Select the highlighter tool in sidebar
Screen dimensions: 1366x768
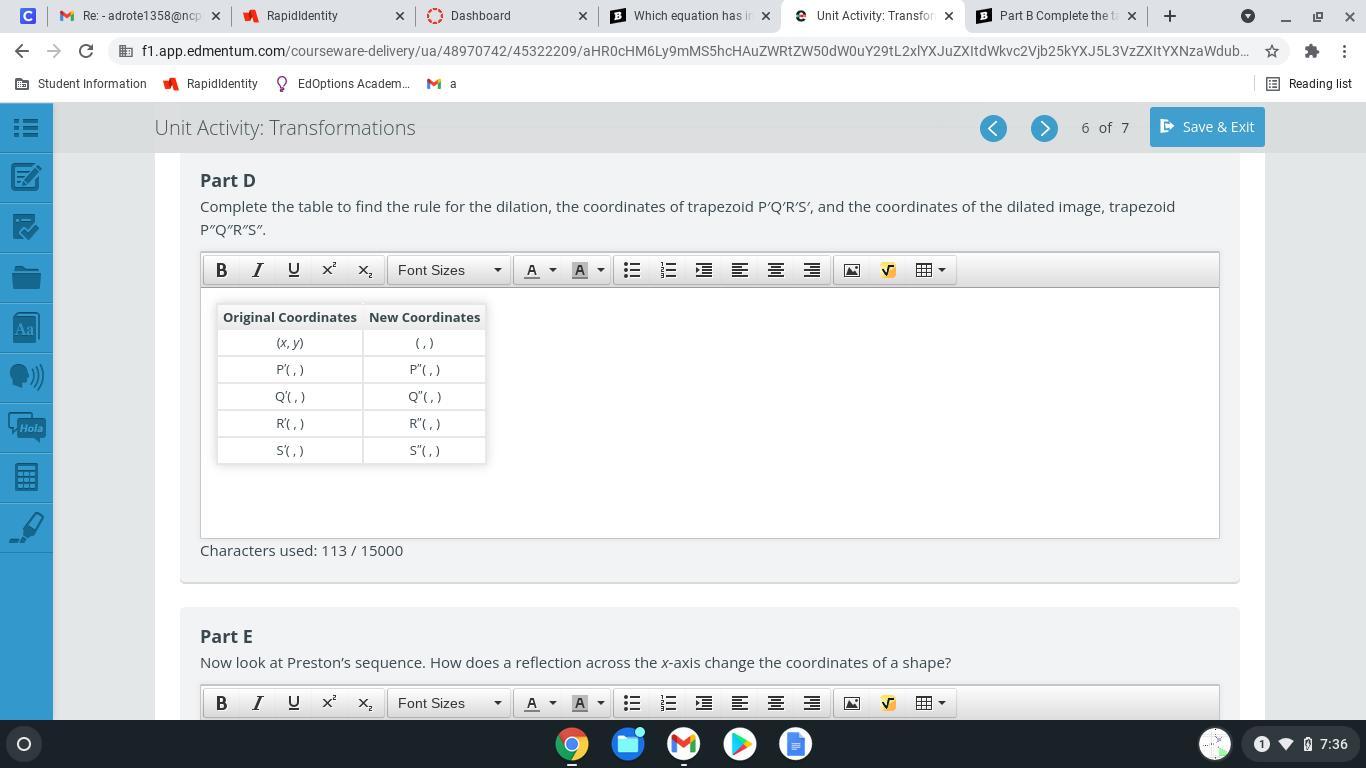26,527
